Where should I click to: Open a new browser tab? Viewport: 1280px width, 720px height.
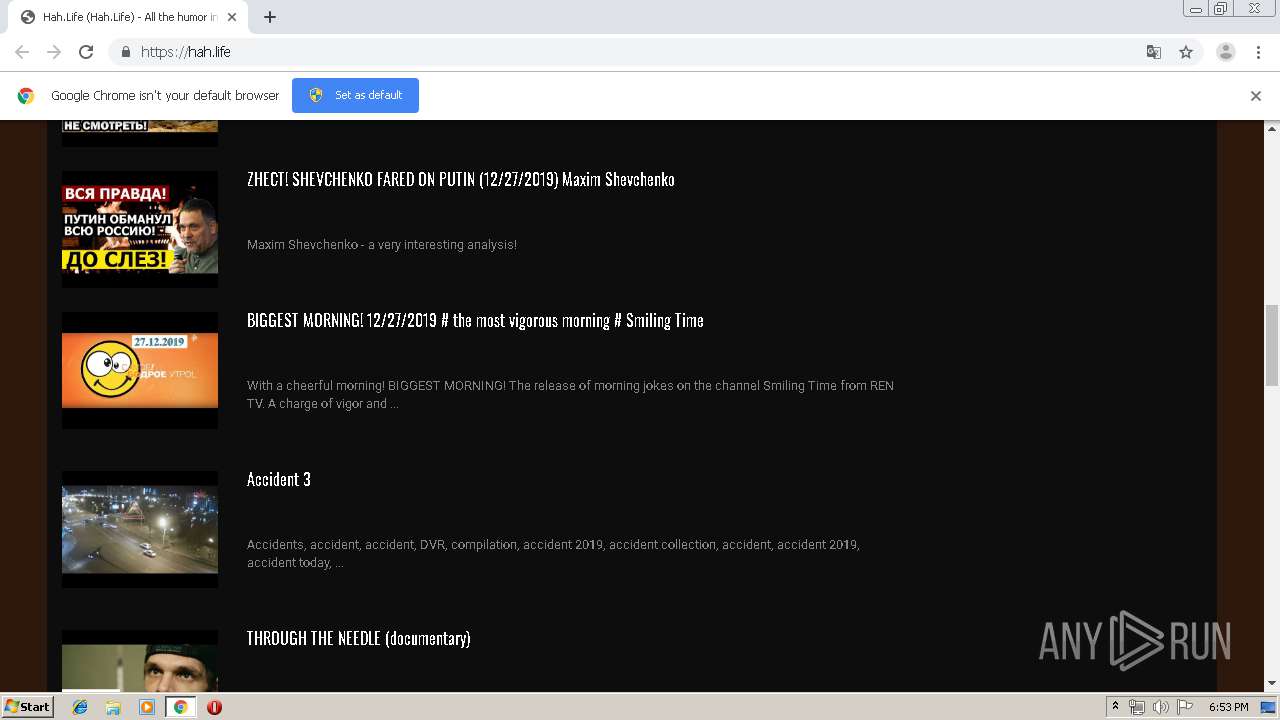[x=270, y=17]
